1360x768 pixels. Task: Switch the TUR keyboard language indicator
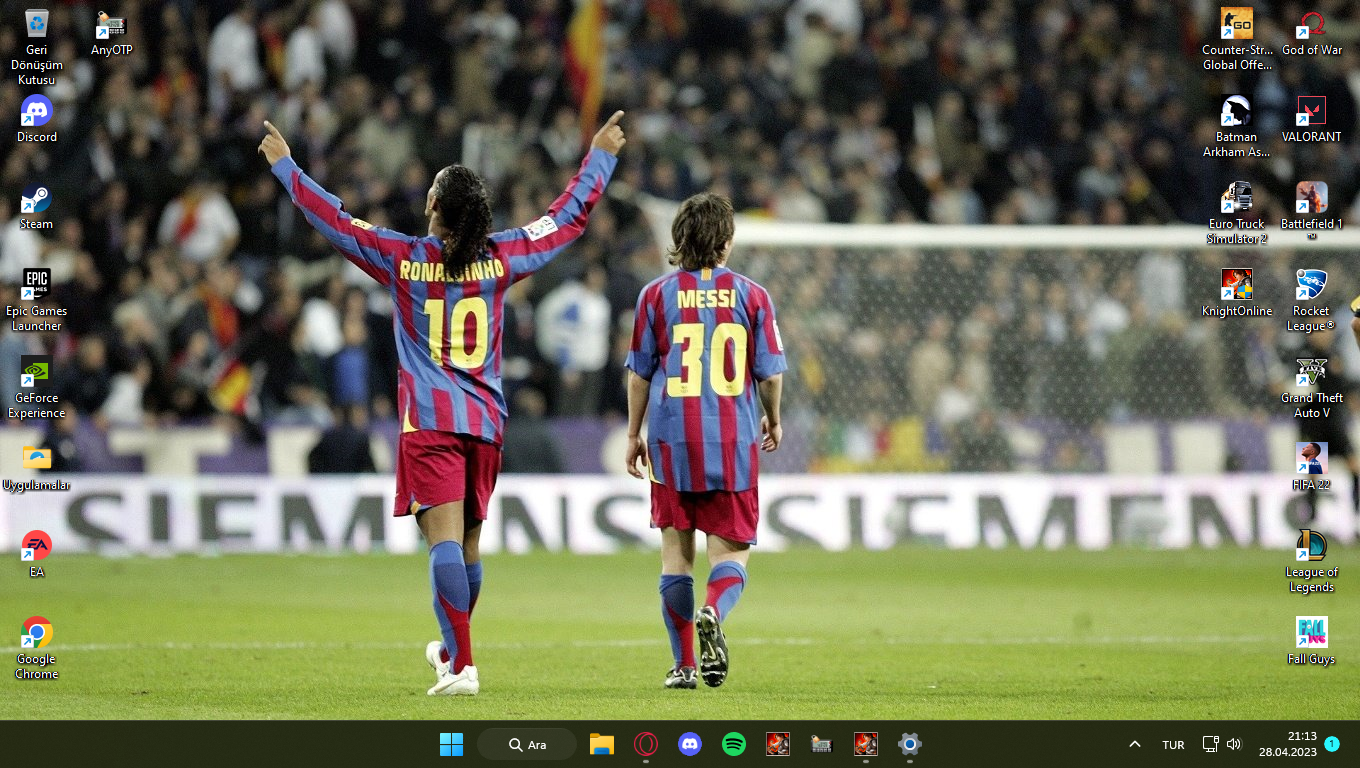pos(1173,745)
